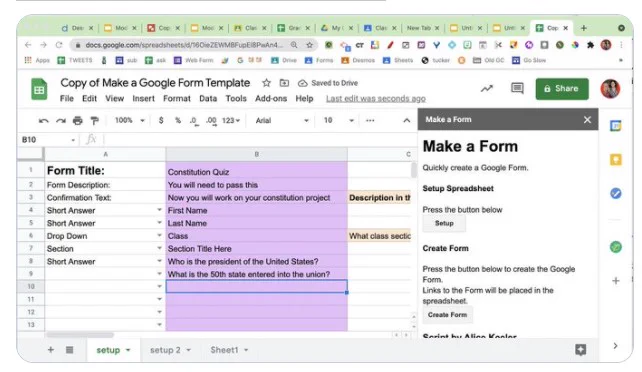Open Google account avatar
Viewport: 642px width, 372px height.
pos(610,88)
